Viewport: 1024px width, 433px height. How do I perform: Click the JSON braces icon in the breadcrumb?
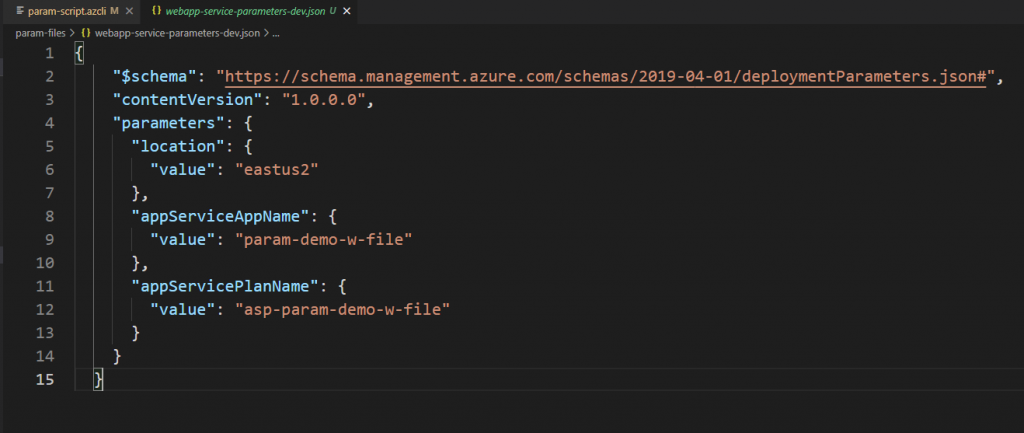pyautogui.click(x=85, y=33)
